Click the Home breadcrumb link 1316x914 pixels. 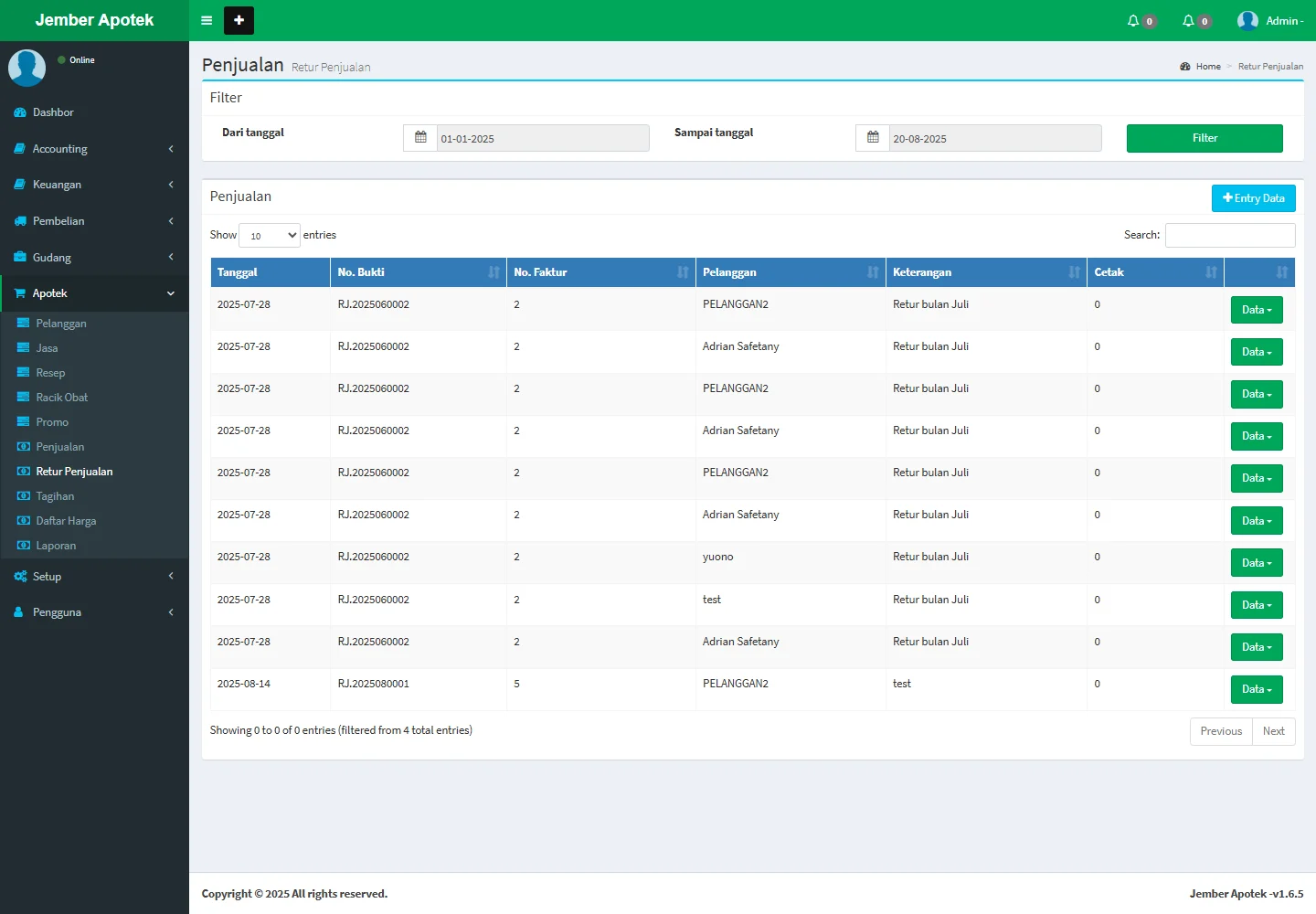click(1207, 67)
